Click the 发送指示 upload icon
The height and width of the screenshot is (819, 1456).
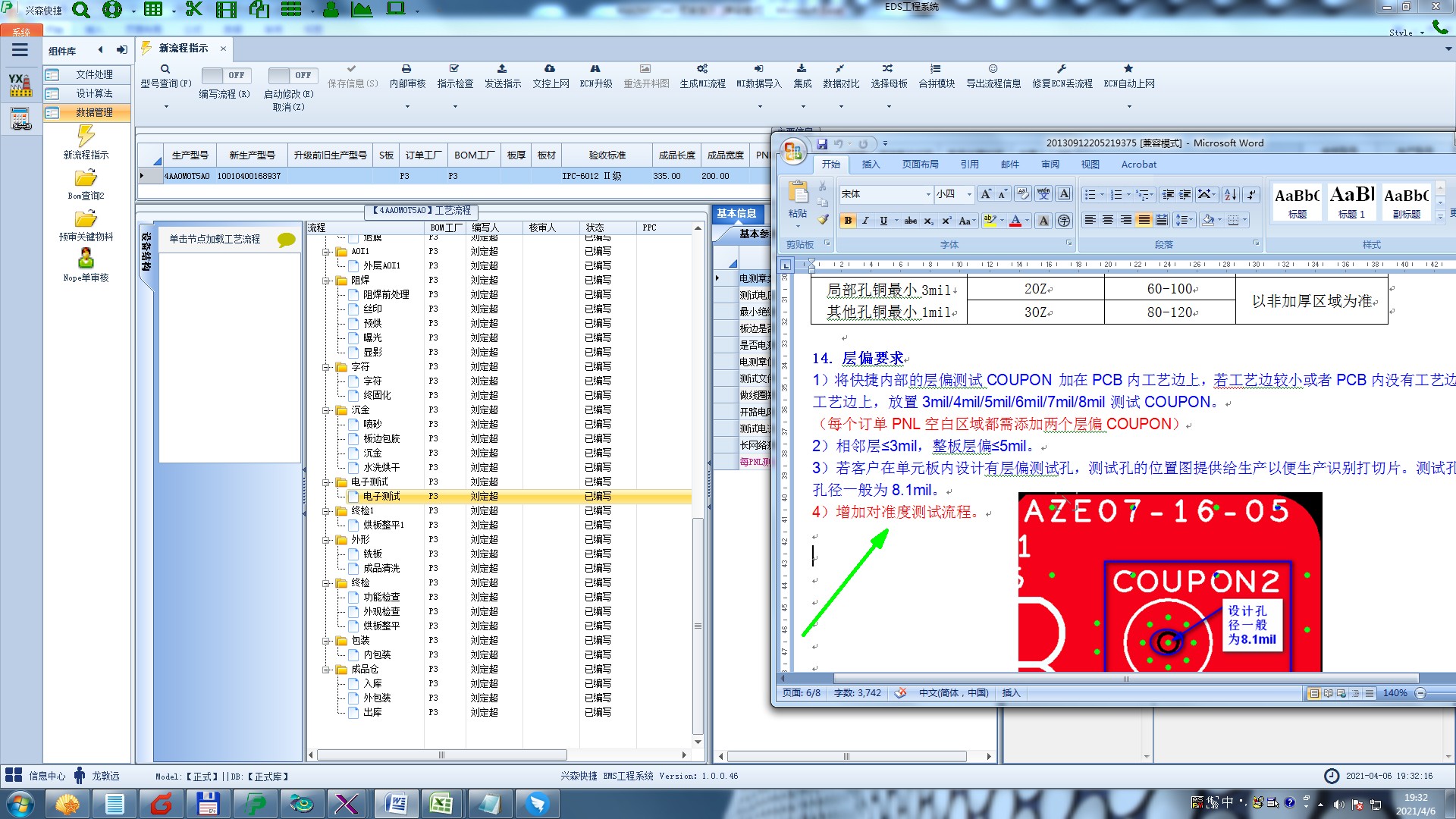(502, 69)
